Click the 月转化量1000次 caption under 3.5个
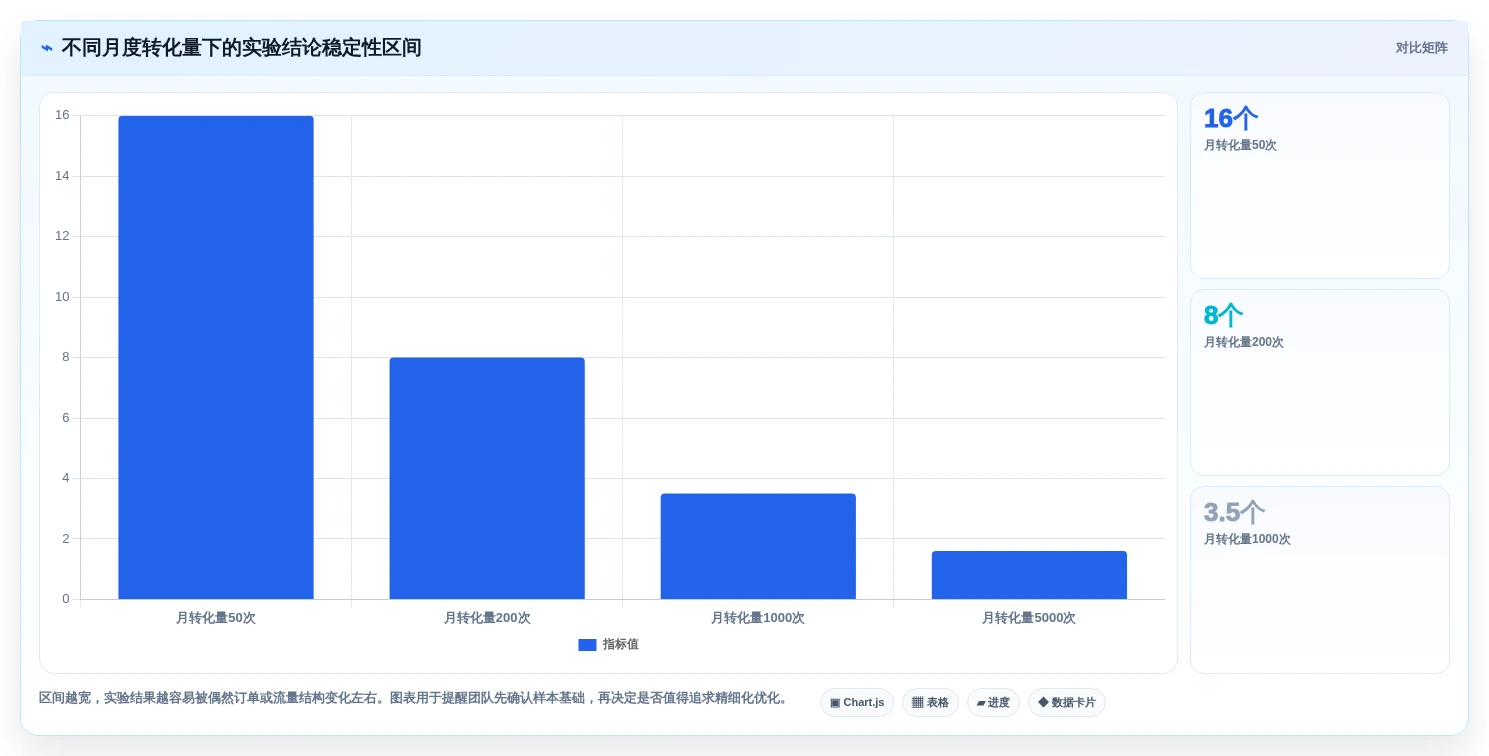 tap(1247, 539)
